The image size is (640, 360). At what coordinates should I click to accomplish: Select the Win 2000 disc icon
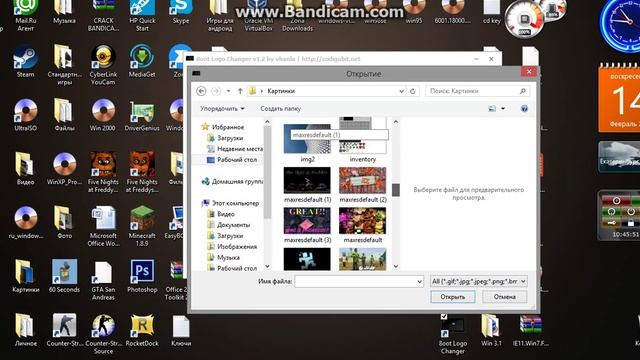pyautogui.click(x=103, y=115)
